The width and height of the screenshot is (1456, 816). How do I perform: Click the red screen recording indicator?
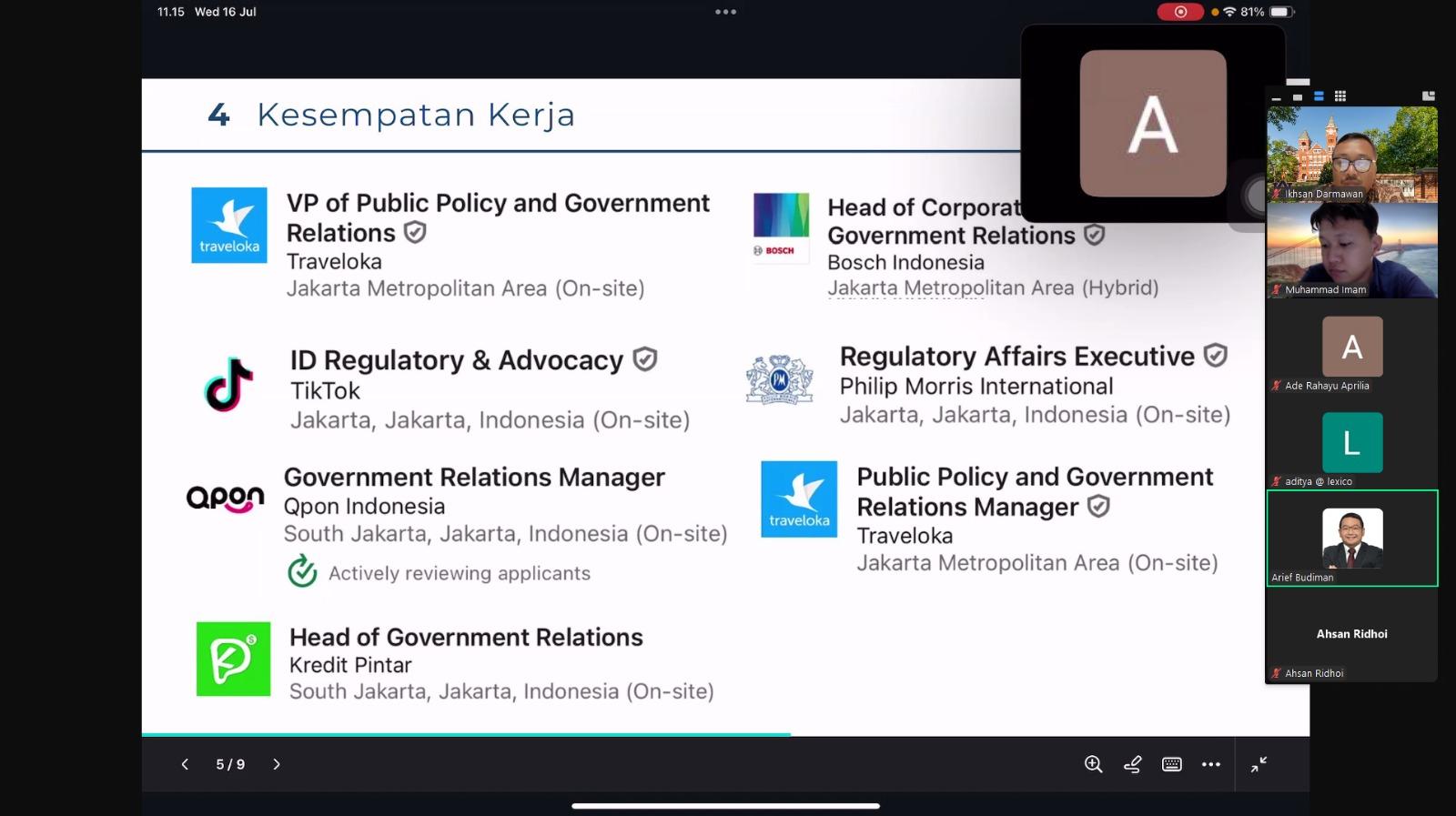point(1180,12)
